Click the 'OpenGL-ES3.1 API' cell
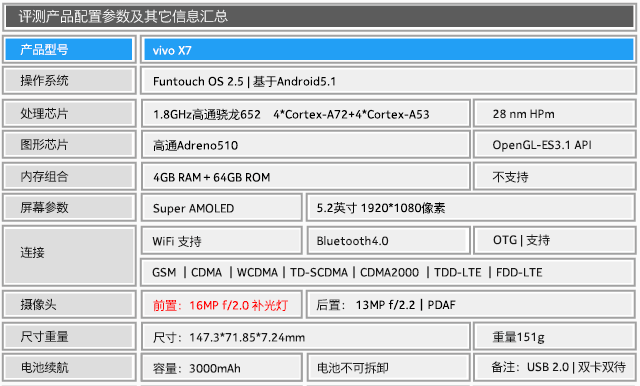The image size is (640, 386). coord(555,144)
